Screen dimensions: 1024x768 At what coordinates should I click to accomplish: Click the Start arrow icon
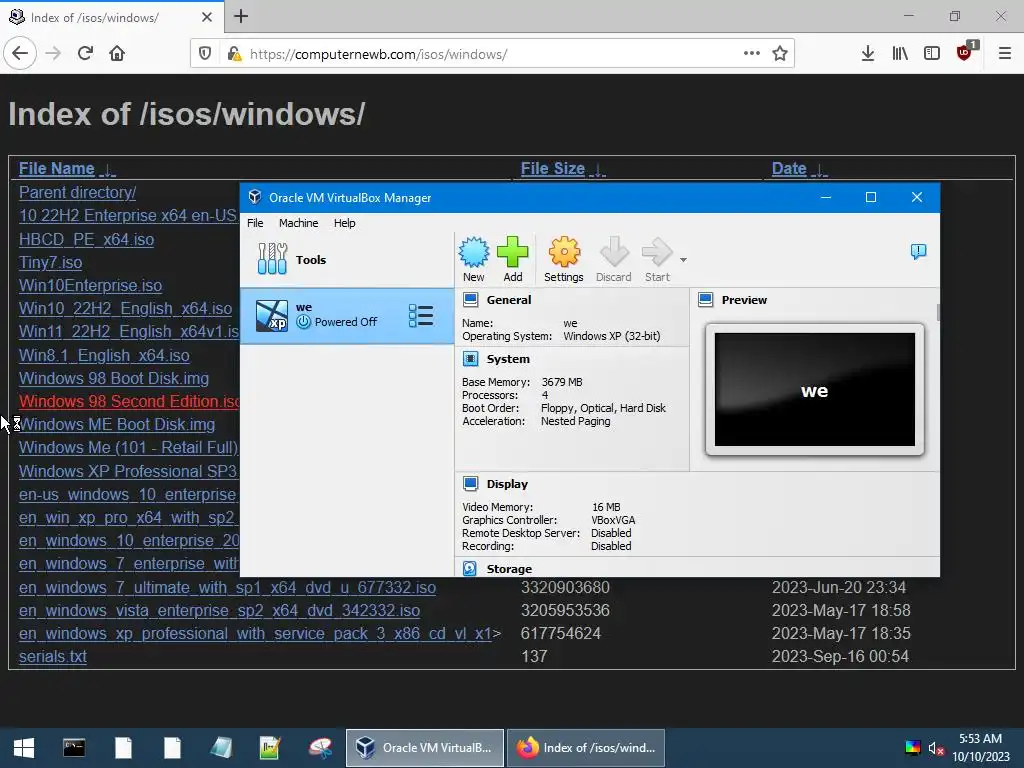click(x=657, y=259)
